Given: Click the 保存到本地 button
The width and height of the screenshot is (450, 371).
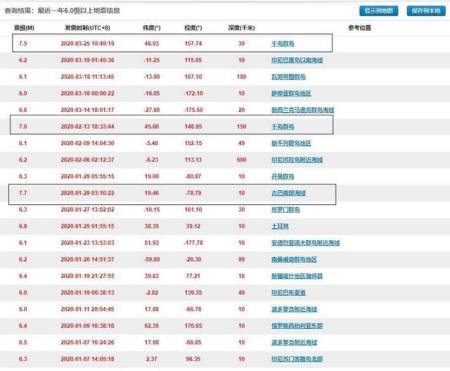Looking at the screenshot, I should point(426,11).
